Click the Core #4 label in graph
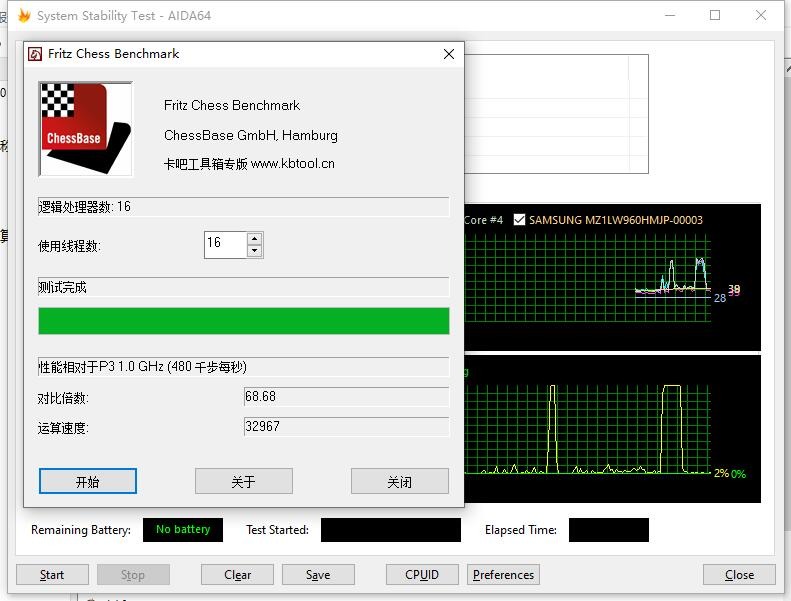 pyautogui.click(x=483, y=220)
